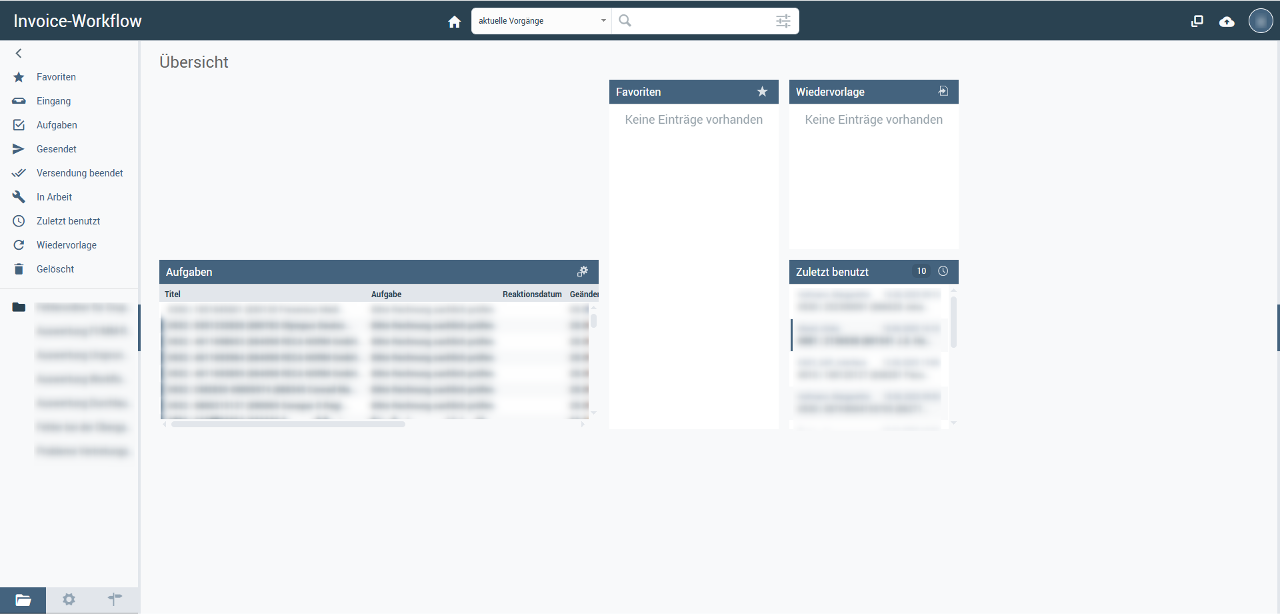
Task: Click the star icon in the Favoriten panel
Action: pos(762,92)
